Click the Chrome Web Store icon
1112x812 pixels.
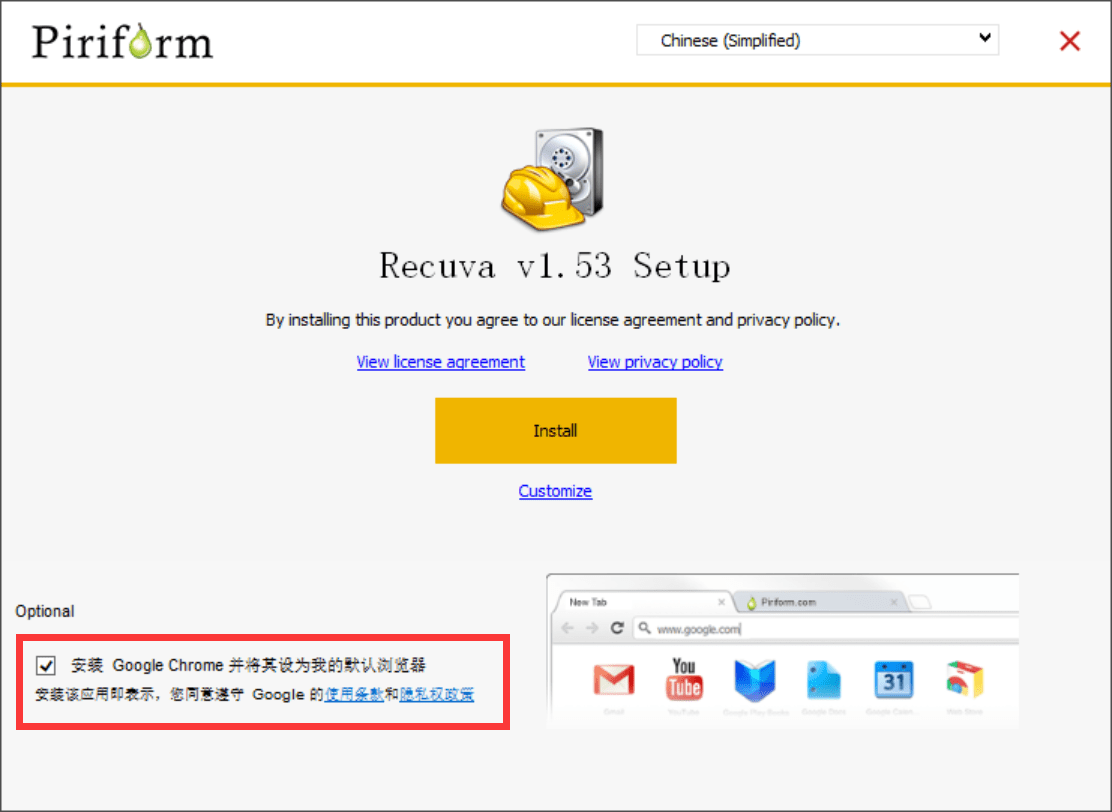(x=964, y=679)
